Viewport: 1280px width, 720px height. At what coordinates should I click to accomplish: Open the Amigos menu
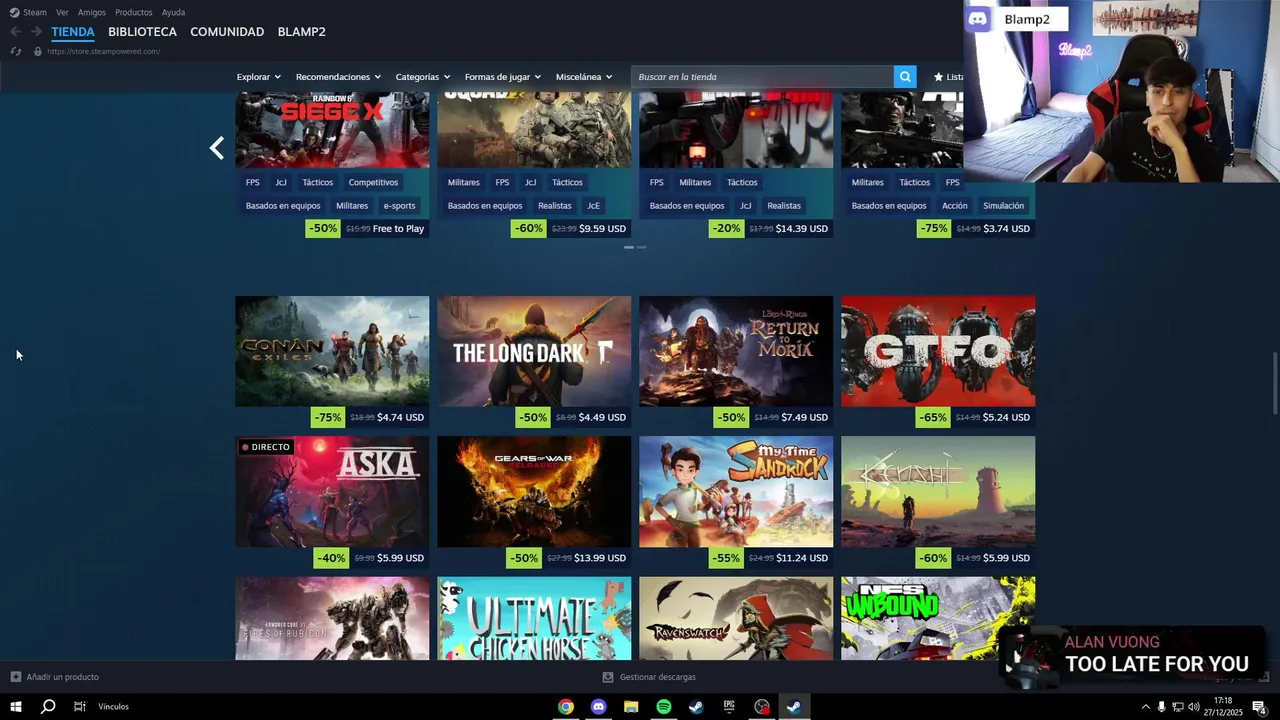[x=92, y=12]
